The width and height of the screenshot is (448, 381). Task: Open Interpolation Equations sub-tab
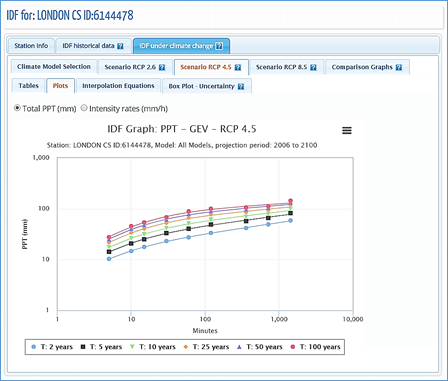point(118,86)
